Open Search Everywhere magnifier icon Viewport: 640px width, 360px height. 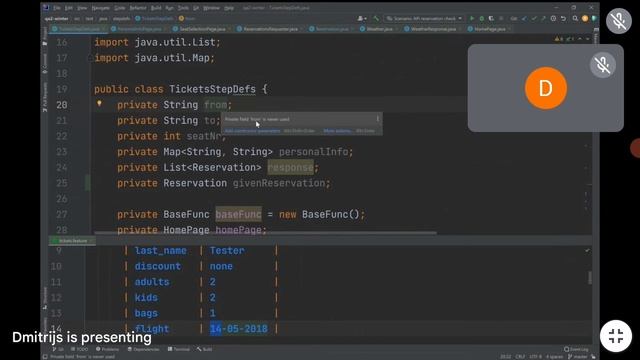pyautogui.click(x=575, y=18)
